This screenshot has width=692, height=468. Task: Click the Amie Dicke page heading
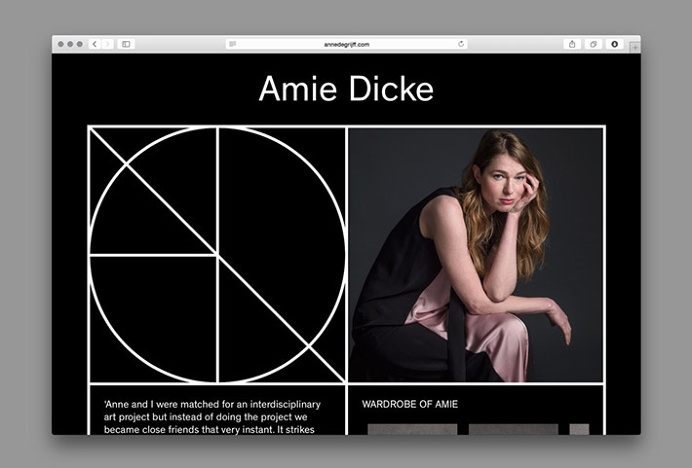point(346,89)
